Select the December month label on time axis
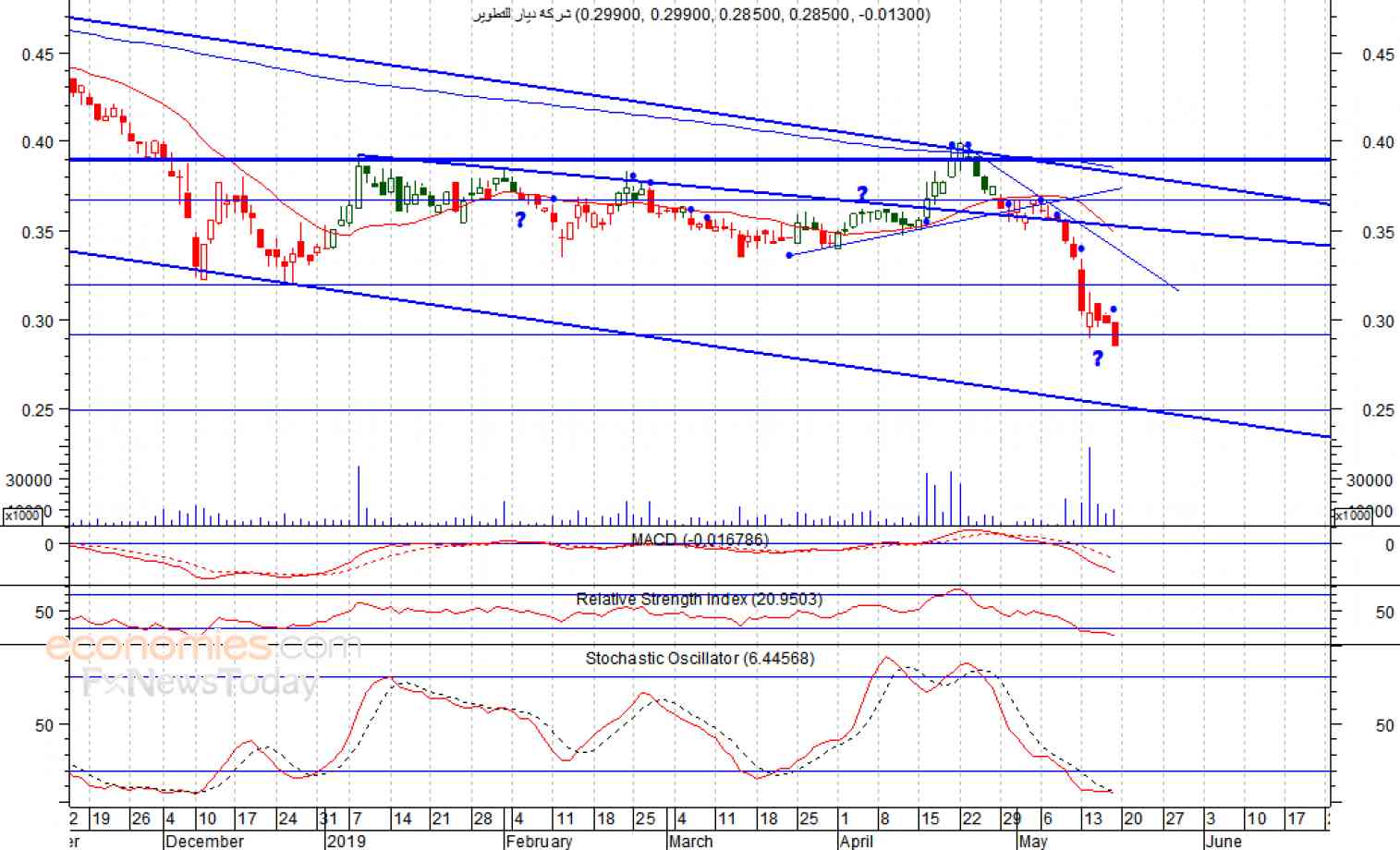Image resolution: width=1400 pixels, height=850 pixels. [x=204, y=841]
